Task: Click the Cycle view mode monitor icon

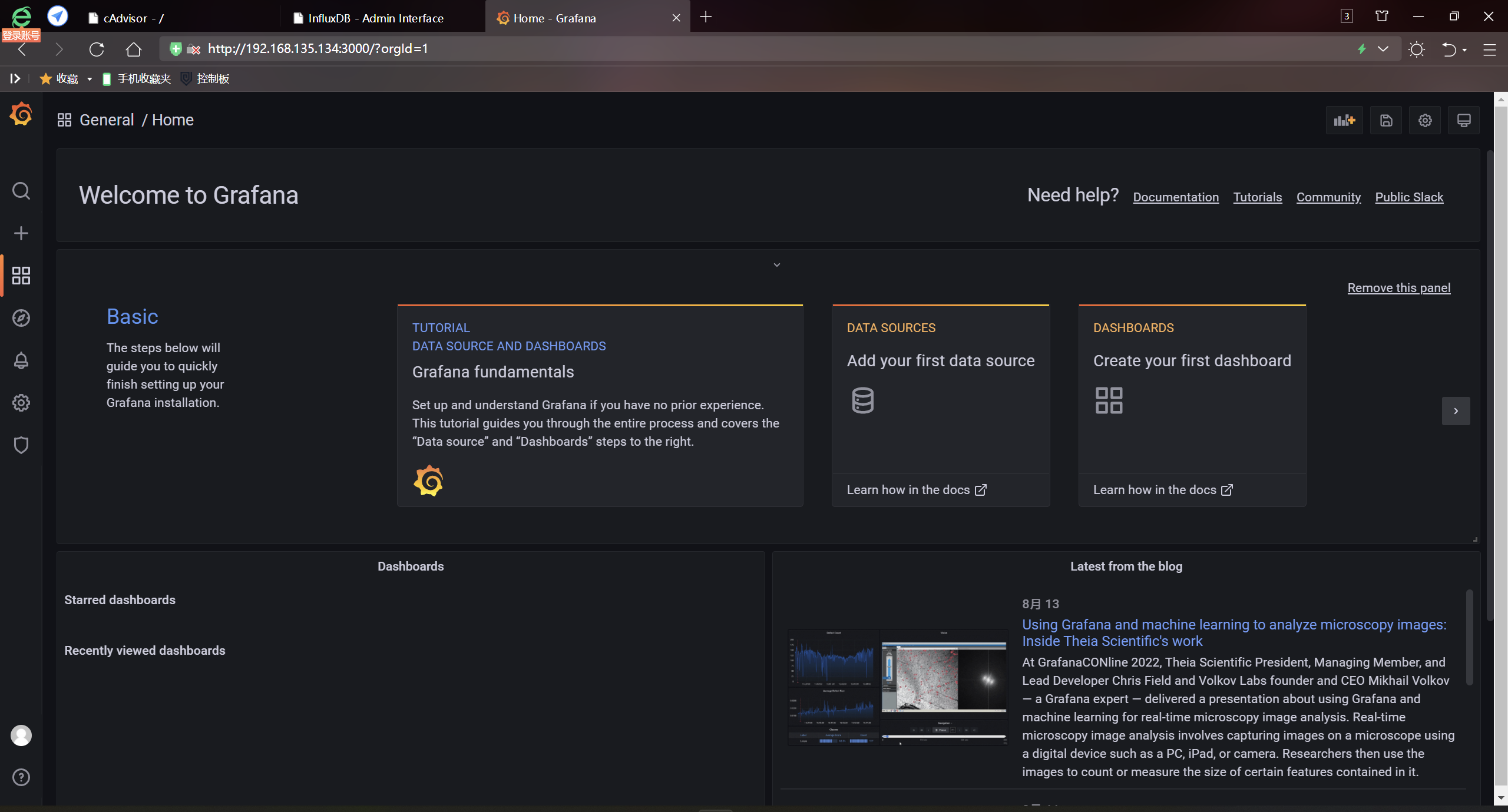Action: (1464, 120)
